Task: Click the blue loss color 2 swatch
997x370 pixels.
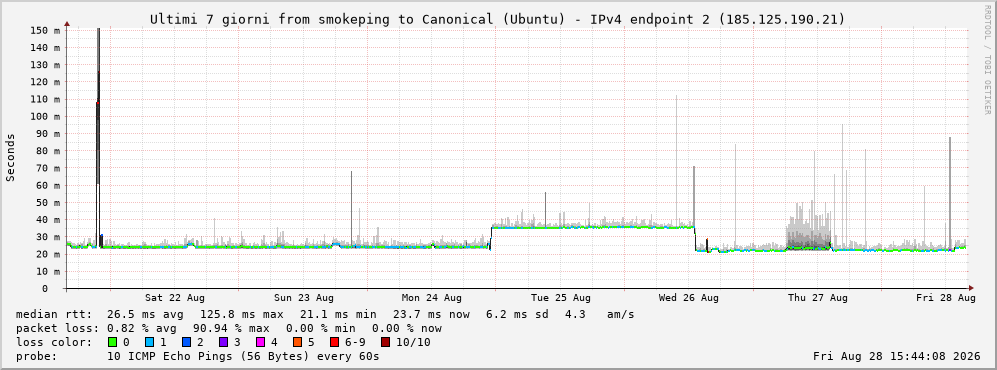Action: tap(187, 342)
